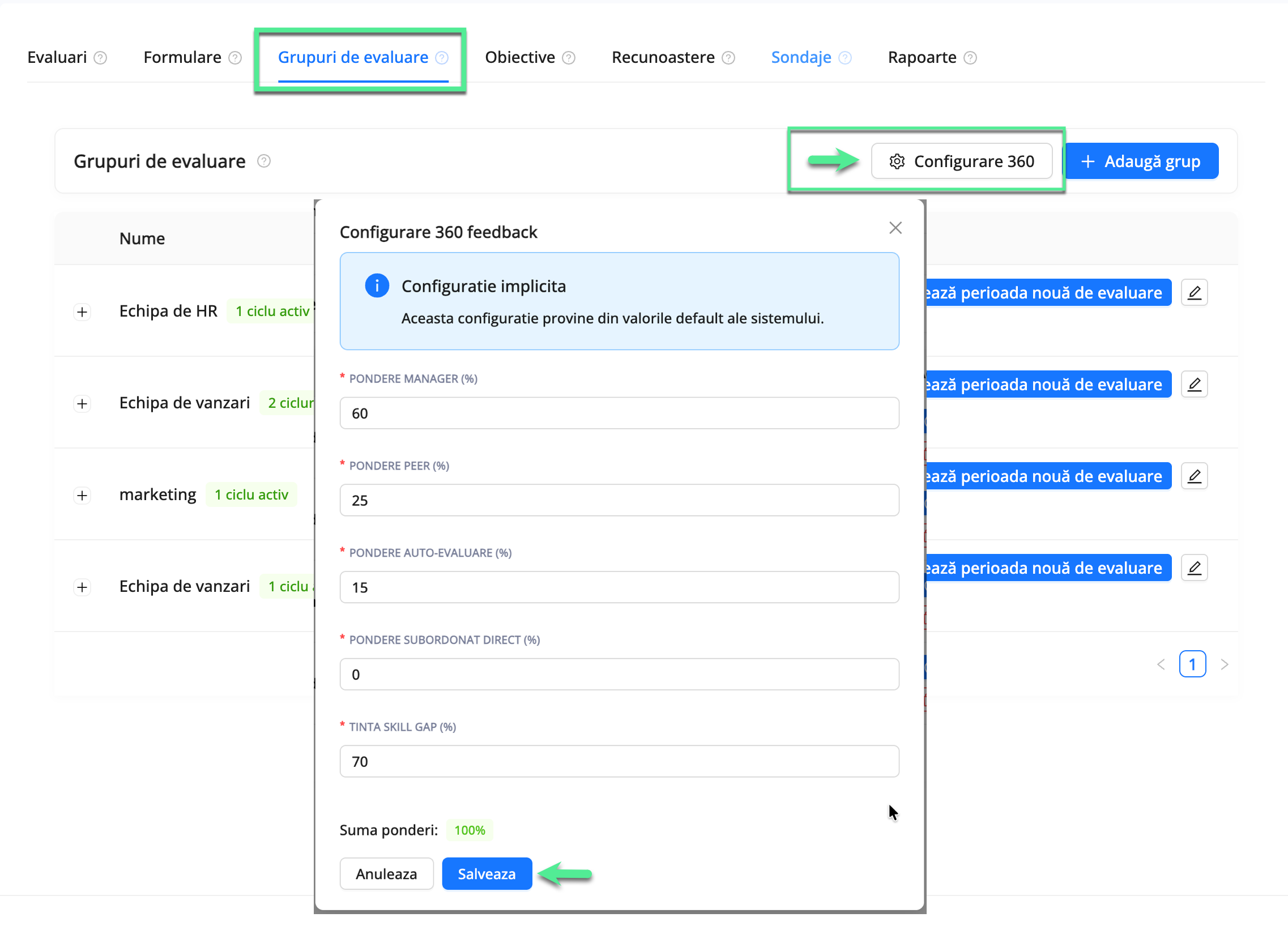The height and width of the screenshot is (930, 1288).
Task: Open the Rapoarte tab
Action: click(x=922, y=57)
